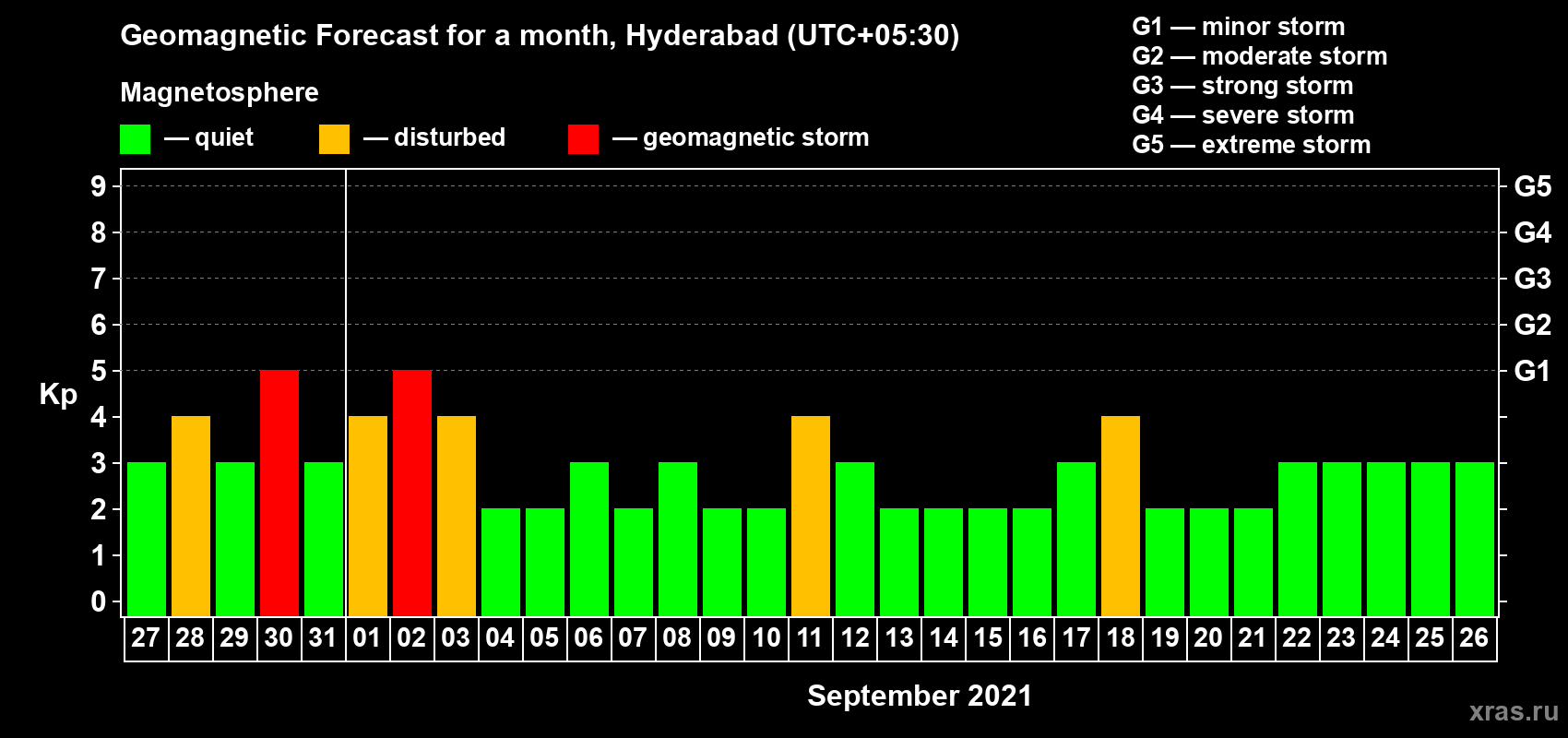Click Kp value 5 on left axis
The height and width of the screenshot is (738, 1568).
pyautogui.click(x=99, y=371)
